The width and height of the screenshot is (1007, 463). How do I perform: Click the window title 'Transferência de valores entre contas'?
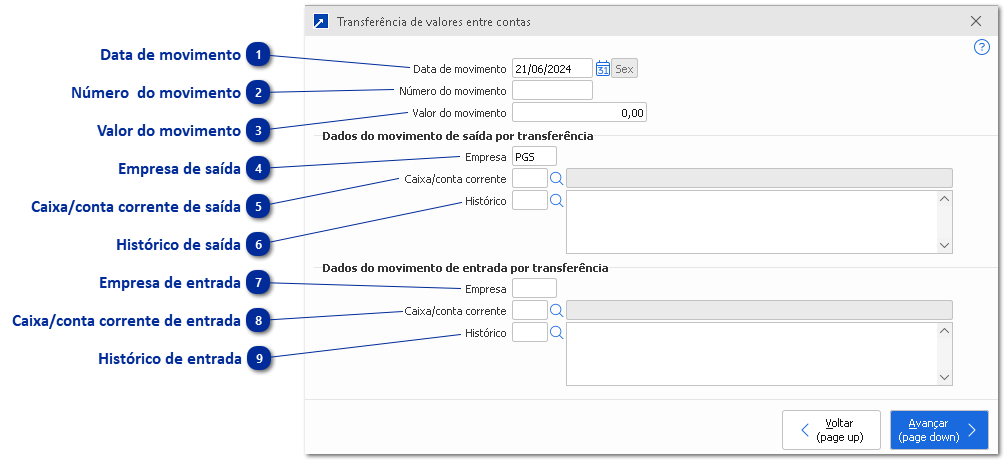click(434, 22)
